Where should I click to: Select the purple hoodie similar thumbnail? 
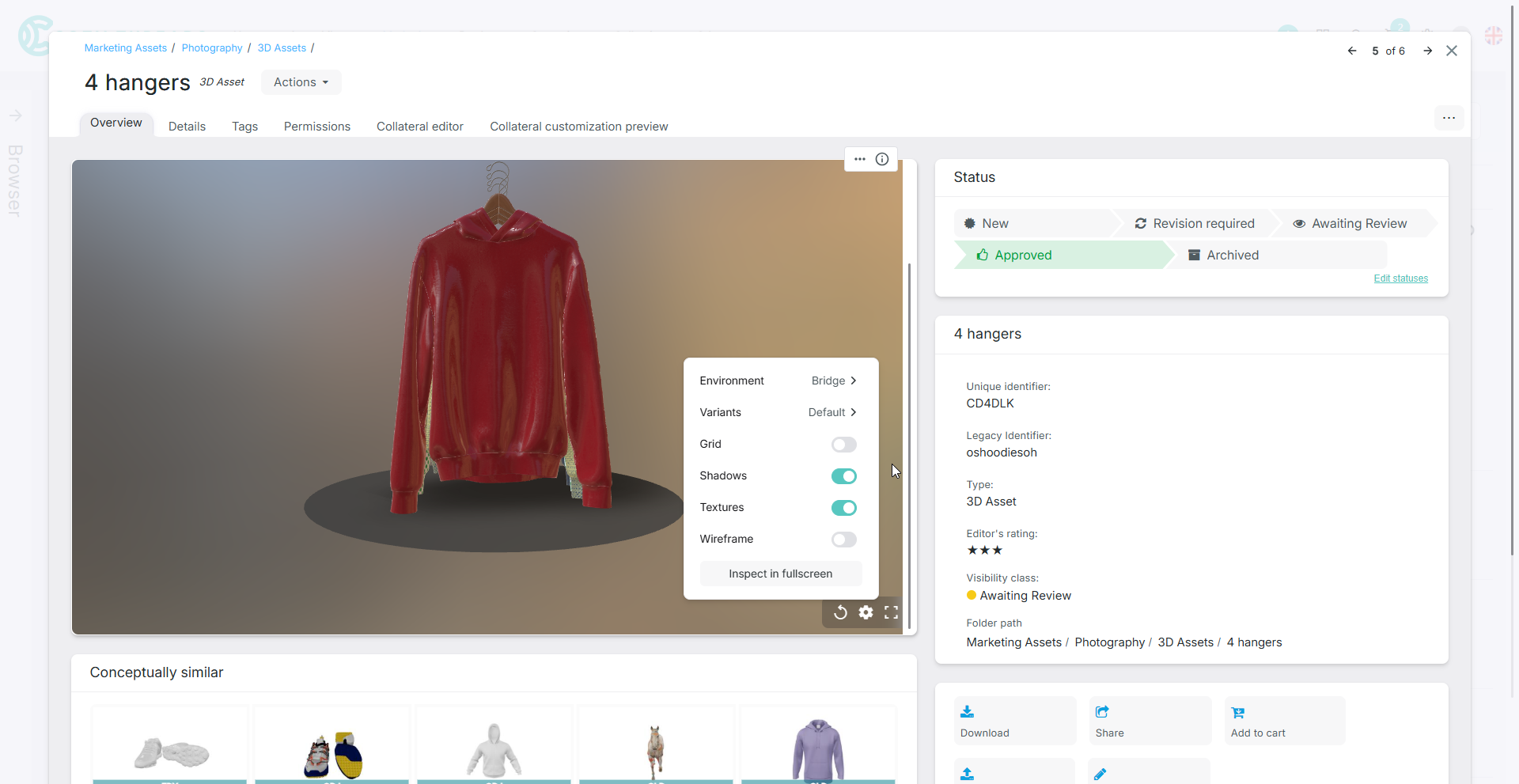818,748
